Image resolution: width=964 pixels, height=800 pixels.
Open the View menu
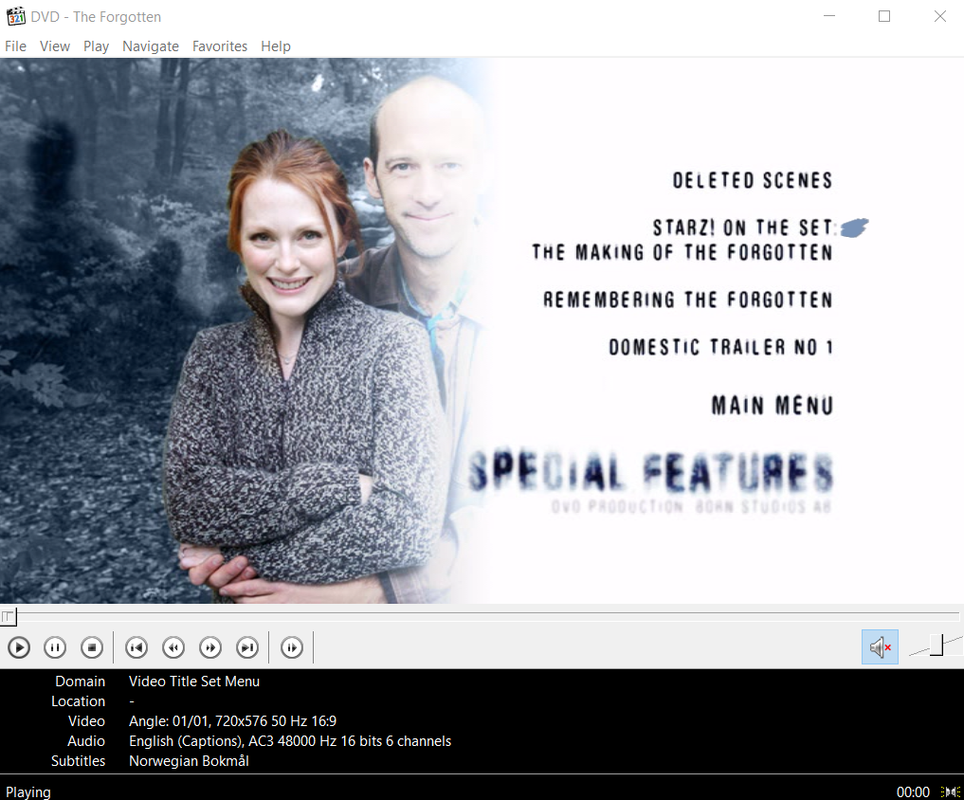(55, 46)
